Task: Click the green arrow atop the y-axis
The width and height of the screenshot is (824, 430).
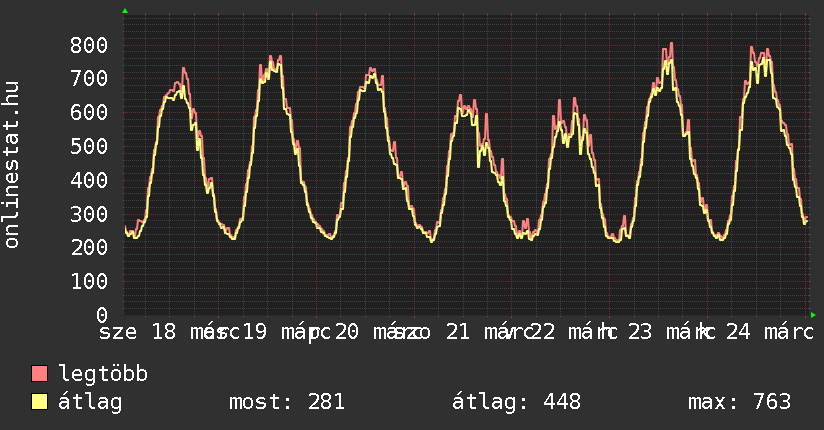Action: point(124,11)
